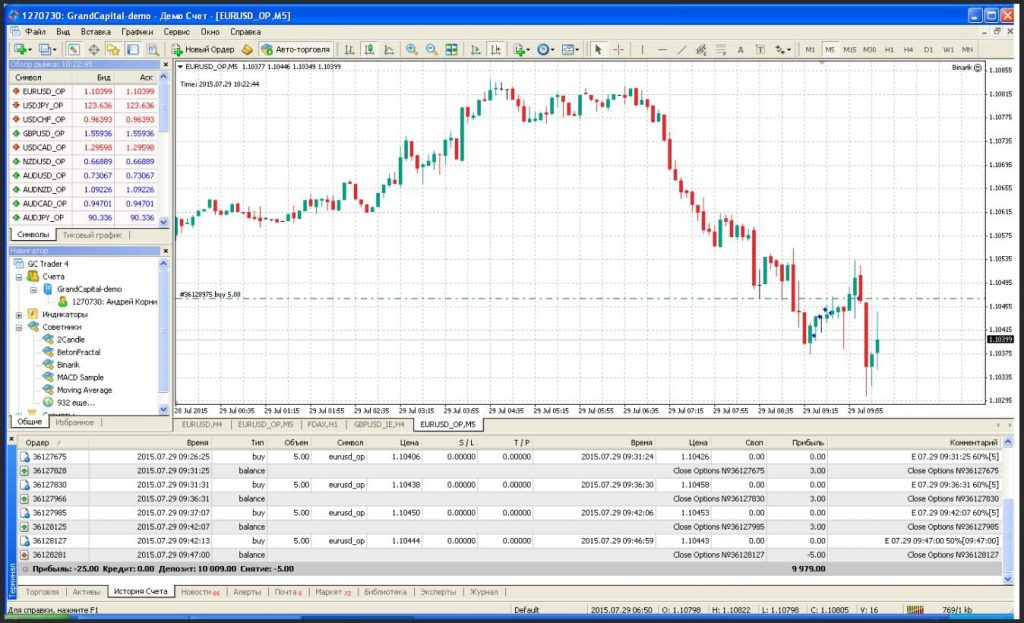Open MetaEditor via the yellow book icon
The image size is (1024, 623).
(247, 50)
